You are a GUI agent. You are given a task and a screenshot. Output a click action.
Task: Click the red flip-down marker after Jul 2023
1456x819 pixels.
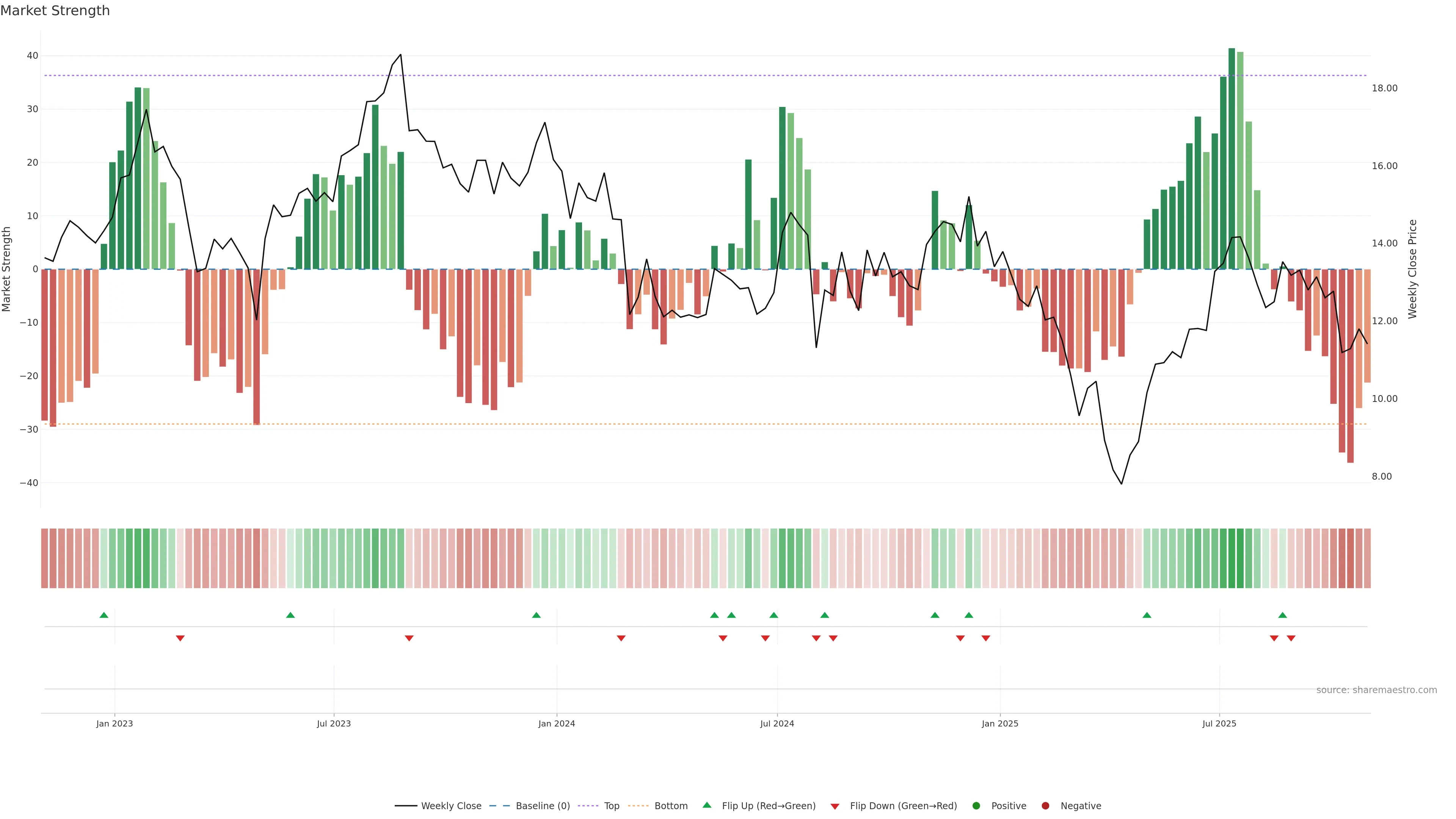point(409,638)
